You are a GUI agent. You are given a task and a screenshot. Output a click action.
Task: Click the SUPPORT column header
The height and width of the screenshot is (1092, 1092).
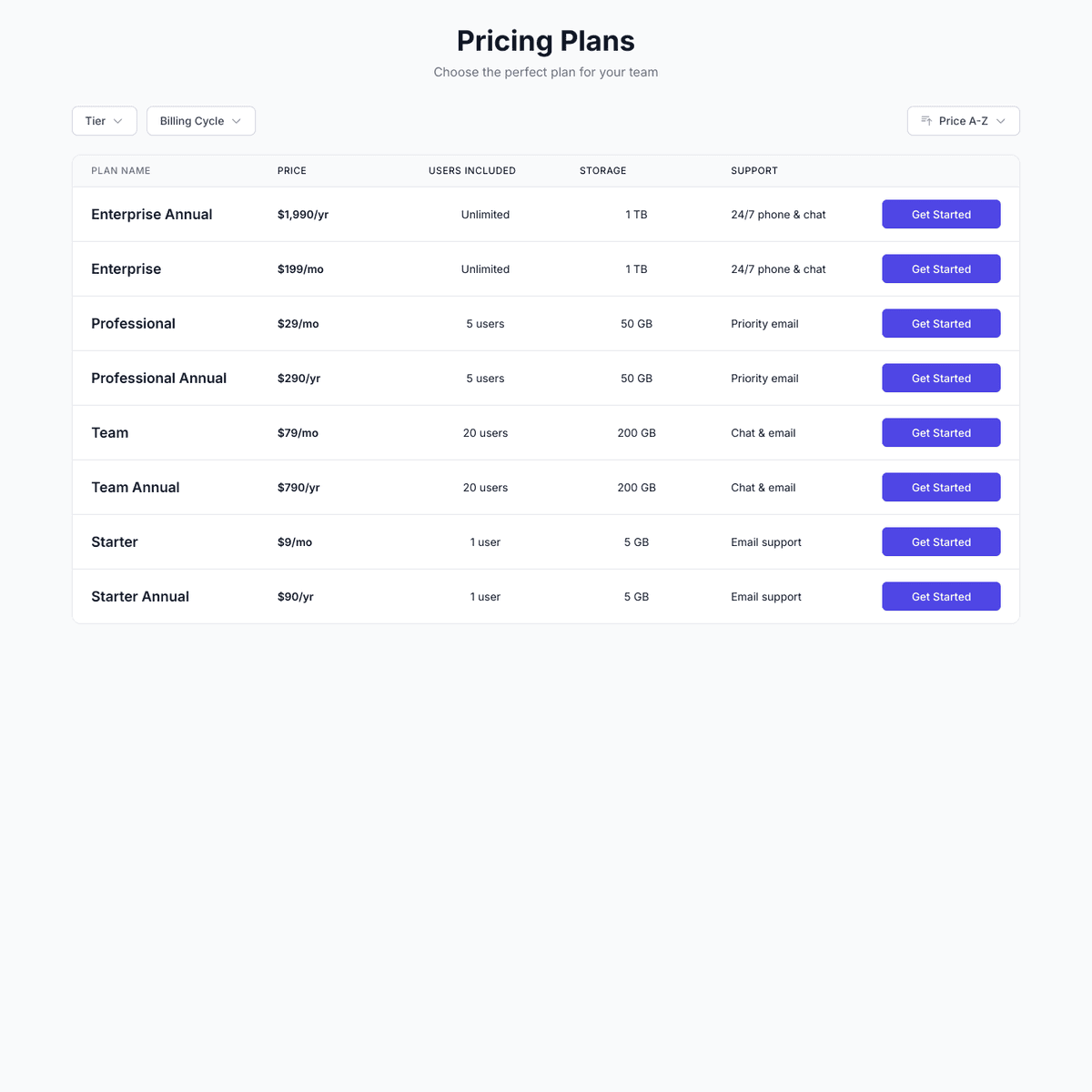754,170
